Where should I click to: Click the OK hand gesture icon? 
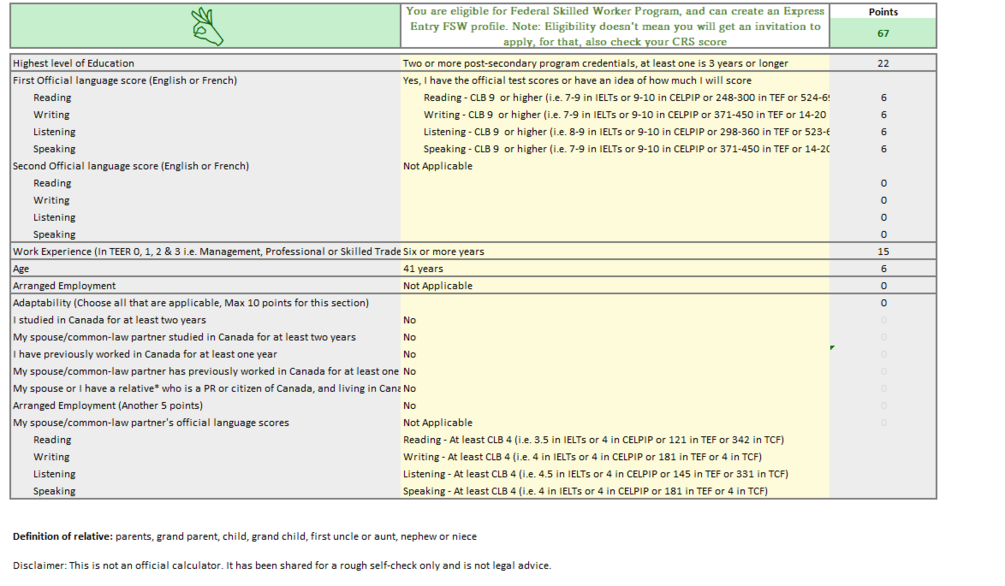pos(207,26)
